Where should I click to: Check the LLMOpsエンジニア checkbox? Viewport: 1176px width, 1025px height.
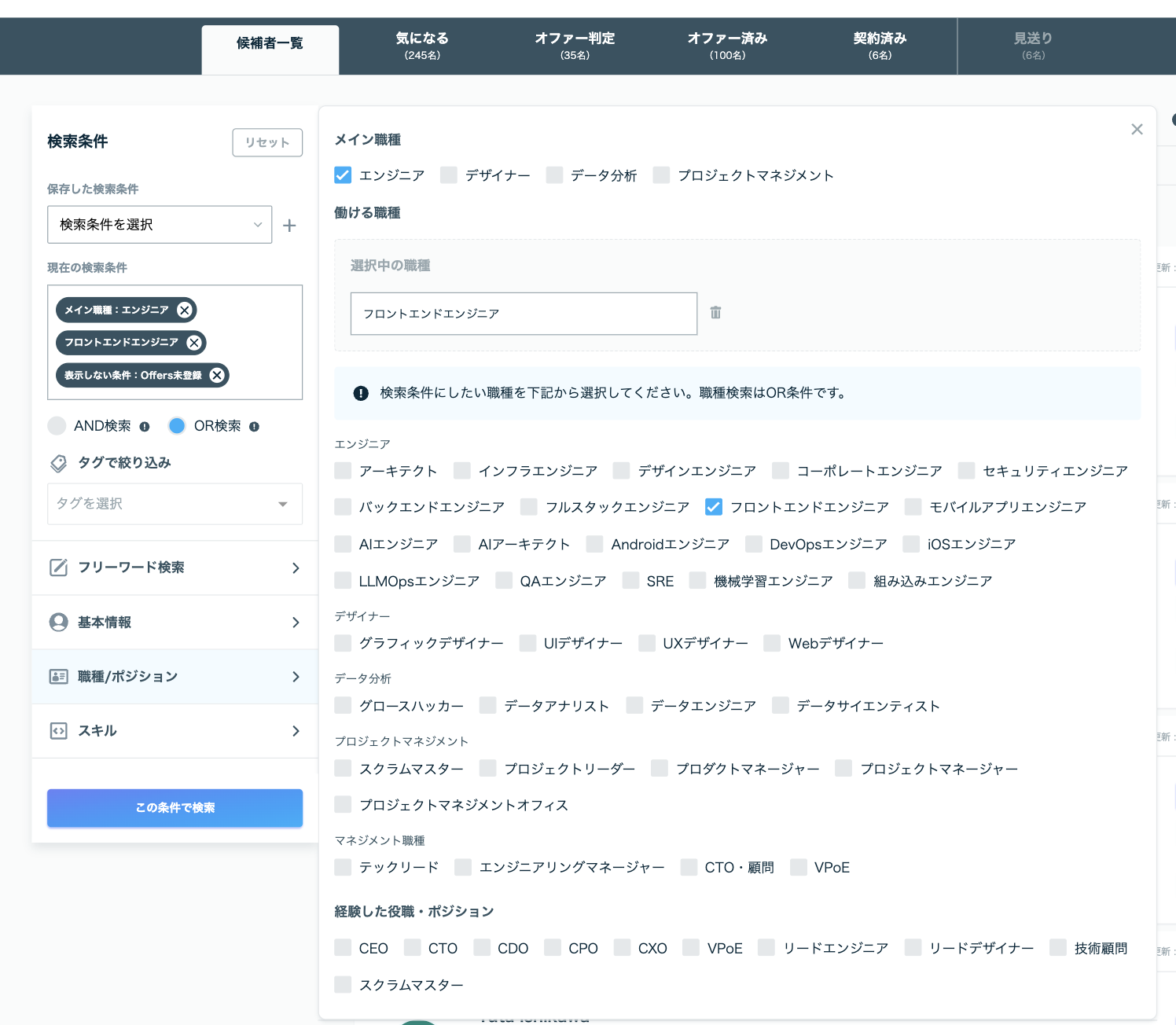coord(343,581)
